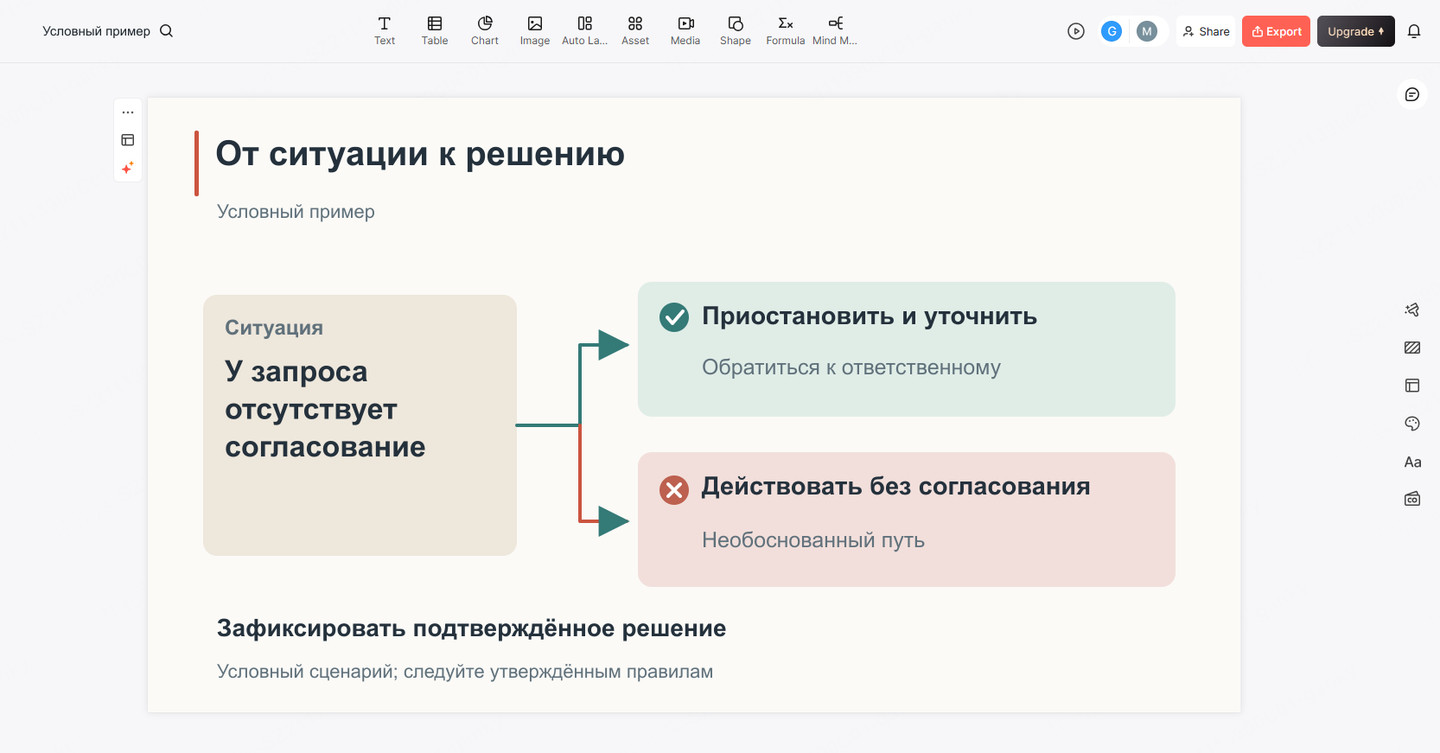This screenshot has width=1440, height=753.
Task: Select the Text tool
Action: (384, 30)
